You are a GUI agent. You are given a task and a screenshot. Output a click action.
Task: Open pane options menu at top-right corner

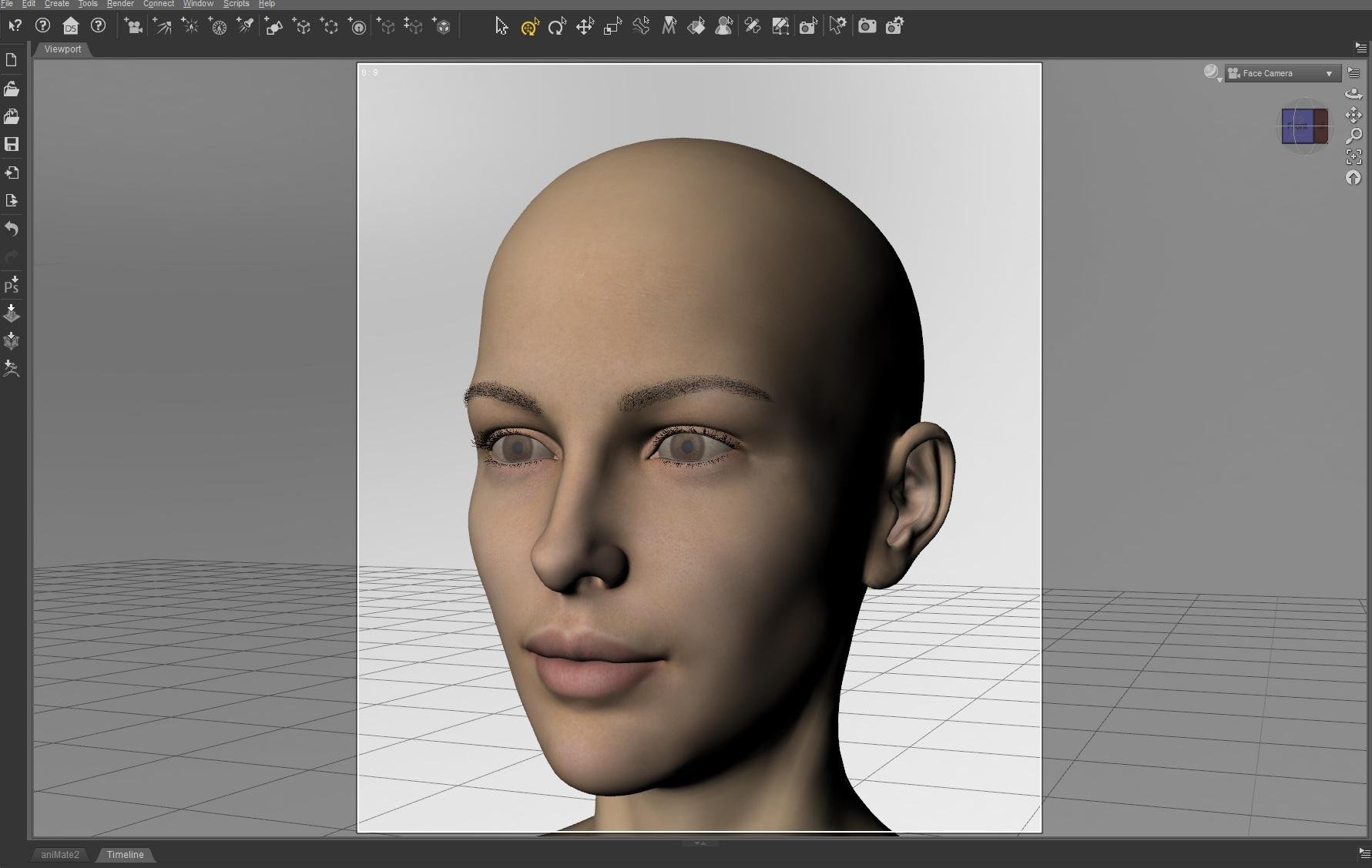tap(1361, 48)
